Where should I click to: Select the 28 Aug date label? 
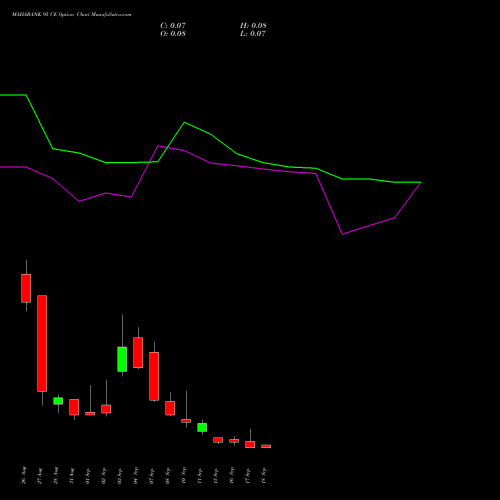pyautogui.click(x=56, y=475)
